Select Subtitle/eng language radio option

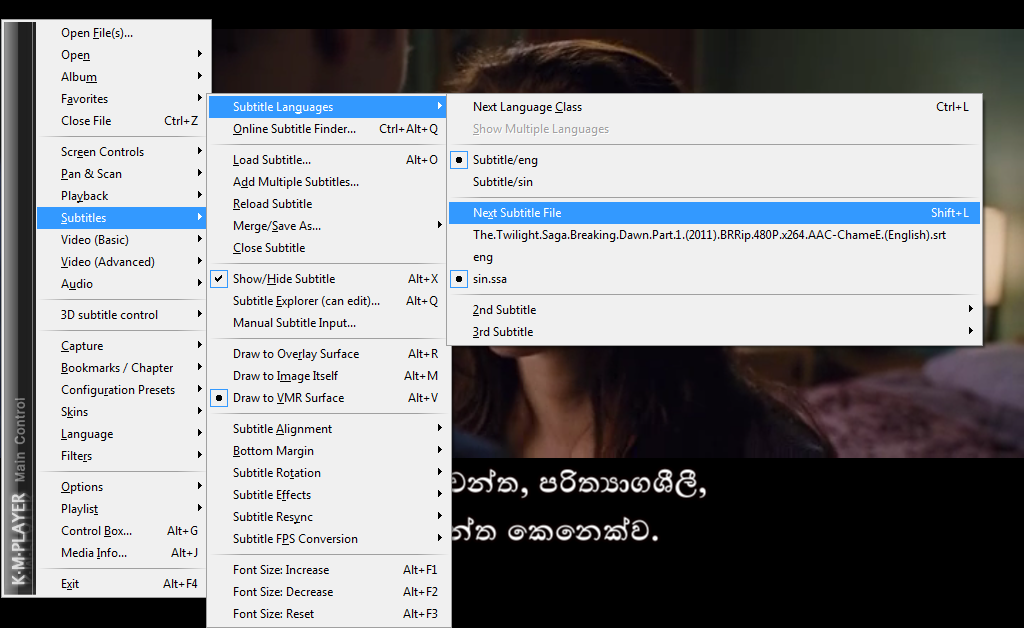click(x=459, y=160)
